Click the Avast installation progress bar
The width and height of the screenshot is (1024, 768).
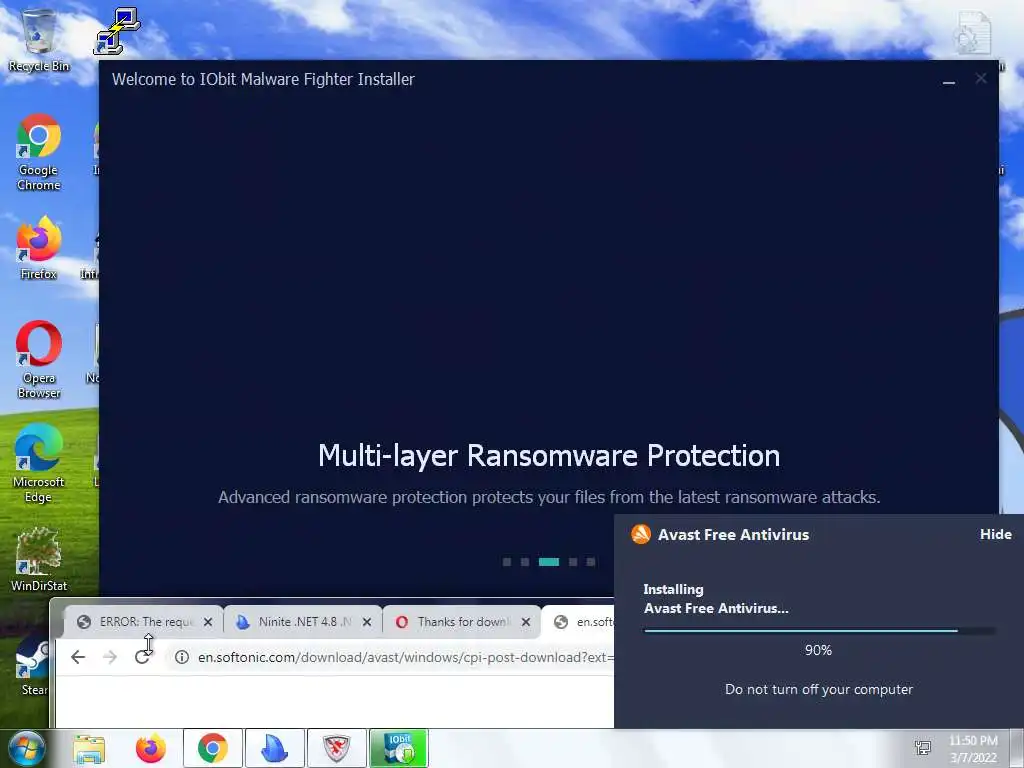tap(819, 631)
